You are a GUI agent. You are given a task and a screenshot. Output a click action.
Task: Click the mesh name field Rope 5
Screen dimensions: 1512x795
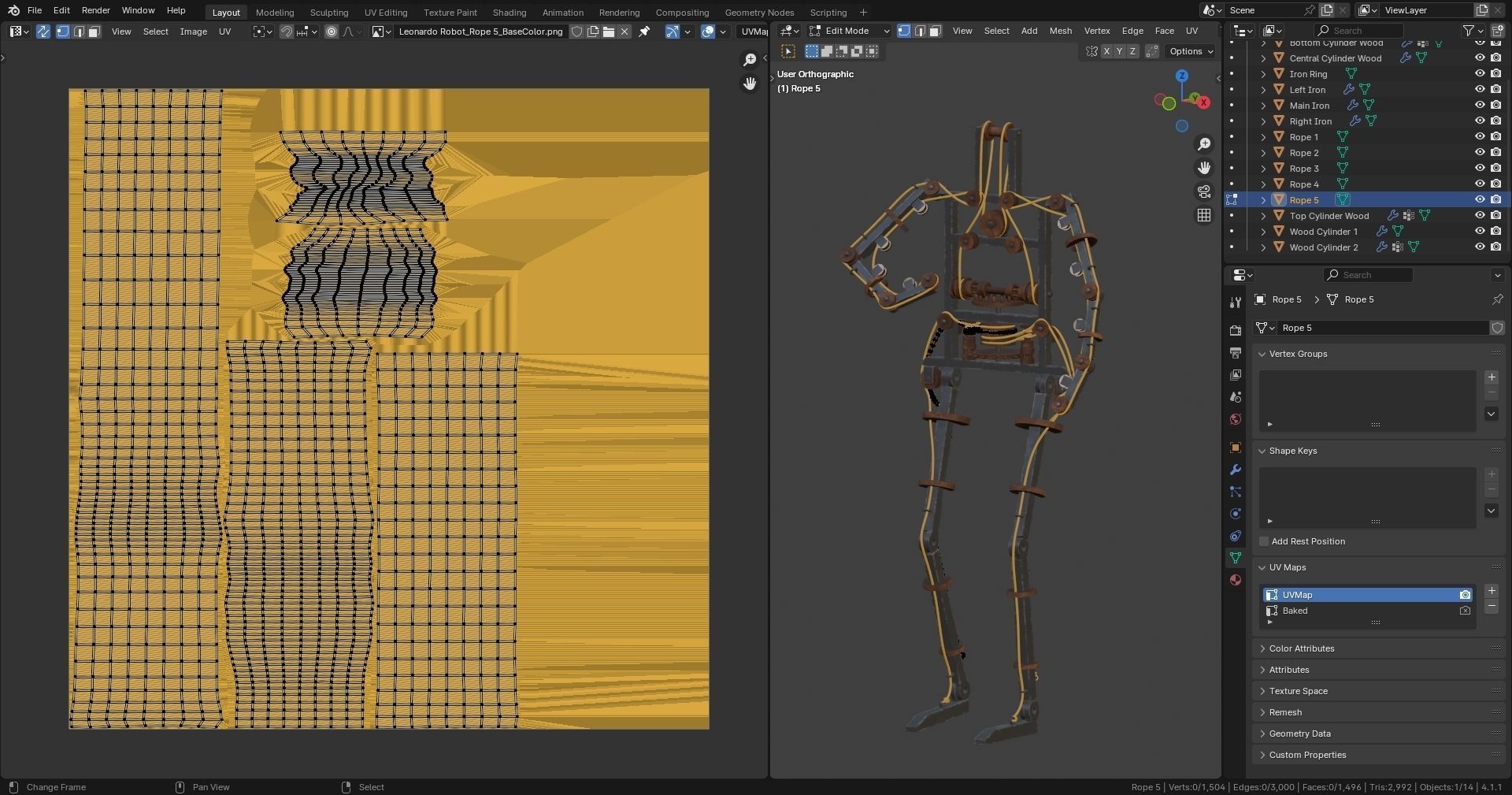(1382, 328)
